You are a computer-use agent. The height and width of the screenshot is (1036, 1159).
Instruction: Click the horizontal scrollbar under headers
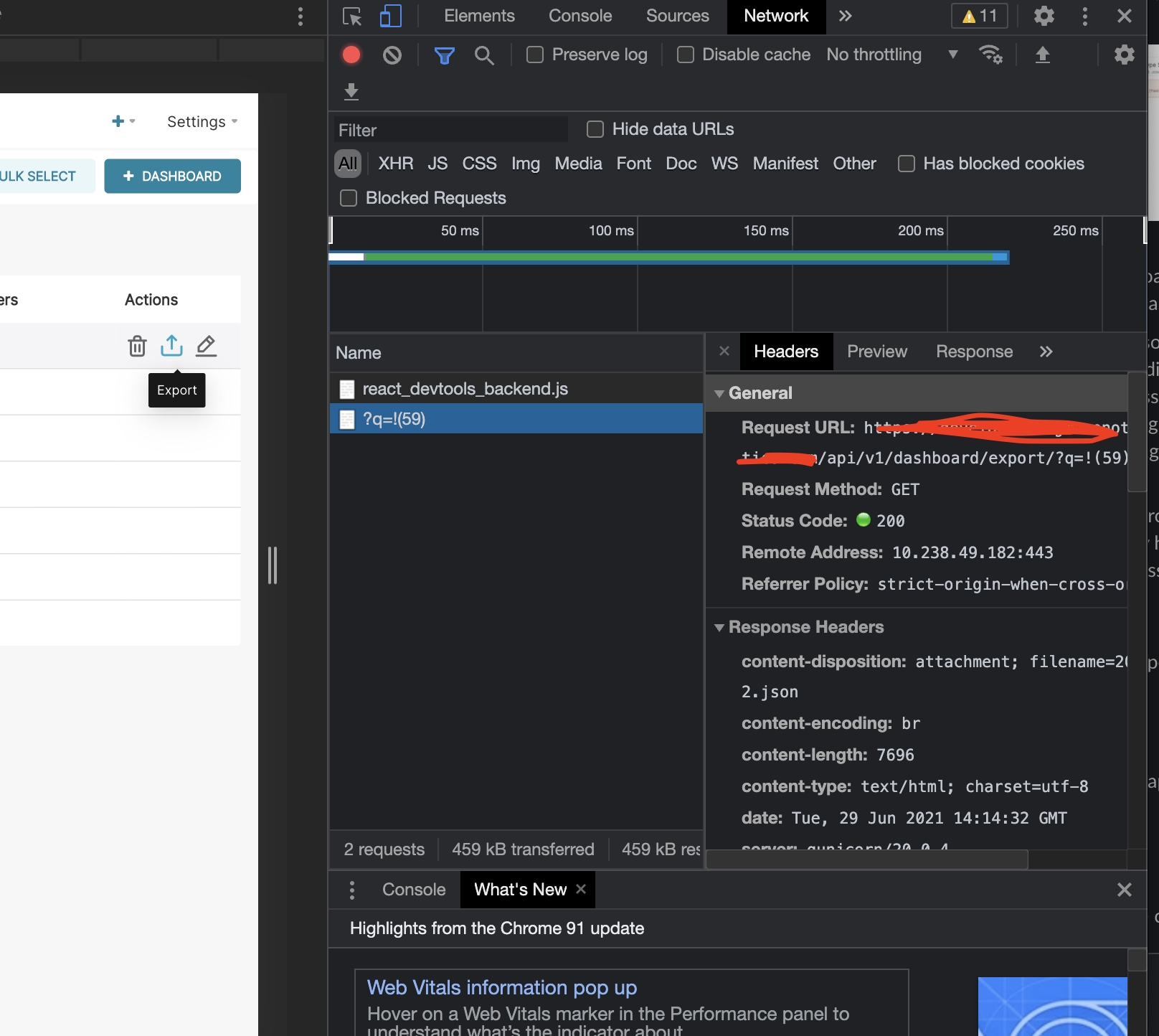867,859
